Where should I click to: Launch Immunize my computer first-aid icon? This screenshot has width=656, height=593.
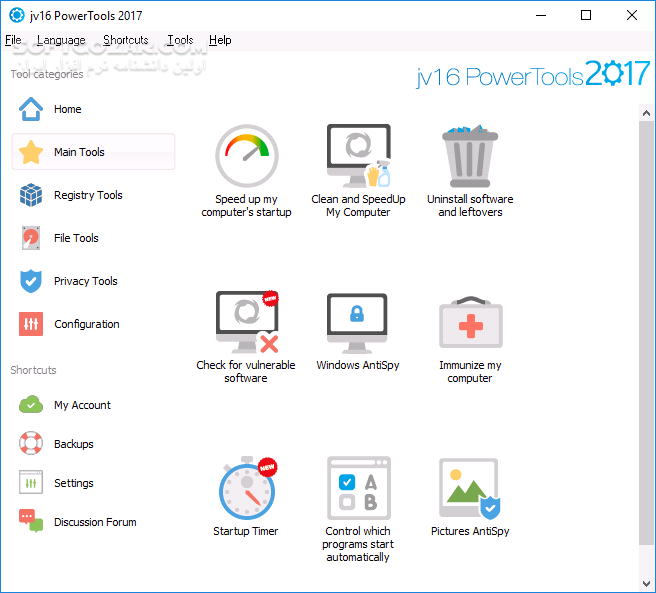pos(471,322)
